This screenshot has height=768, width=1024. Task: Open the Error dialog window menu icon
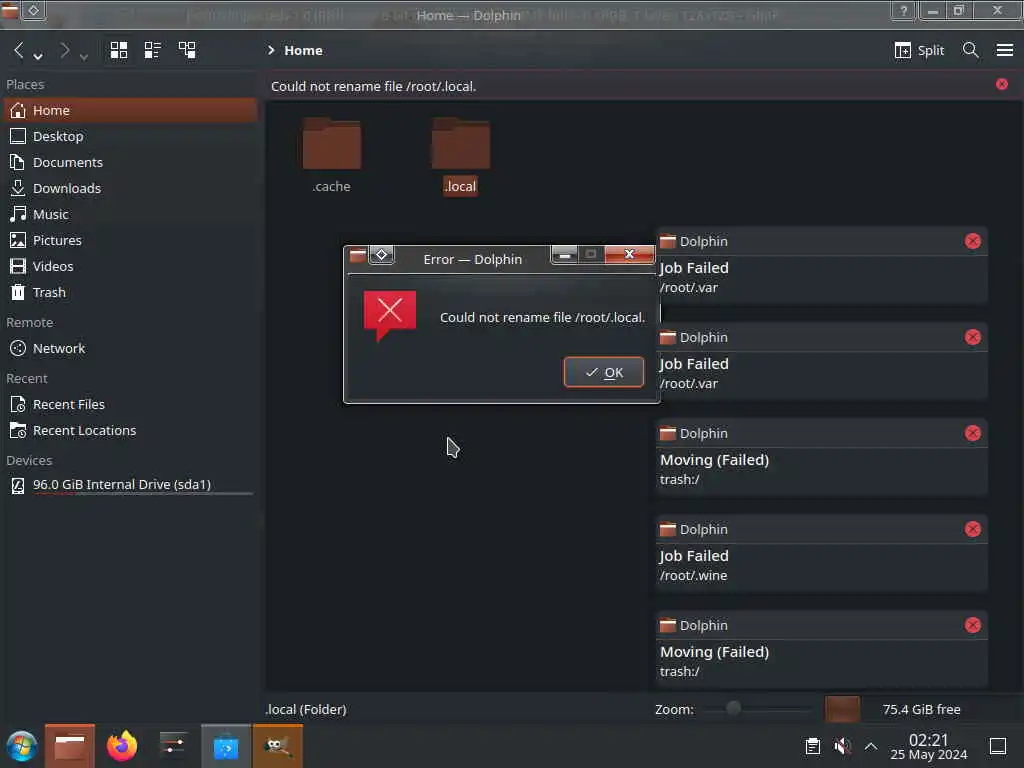357,255
